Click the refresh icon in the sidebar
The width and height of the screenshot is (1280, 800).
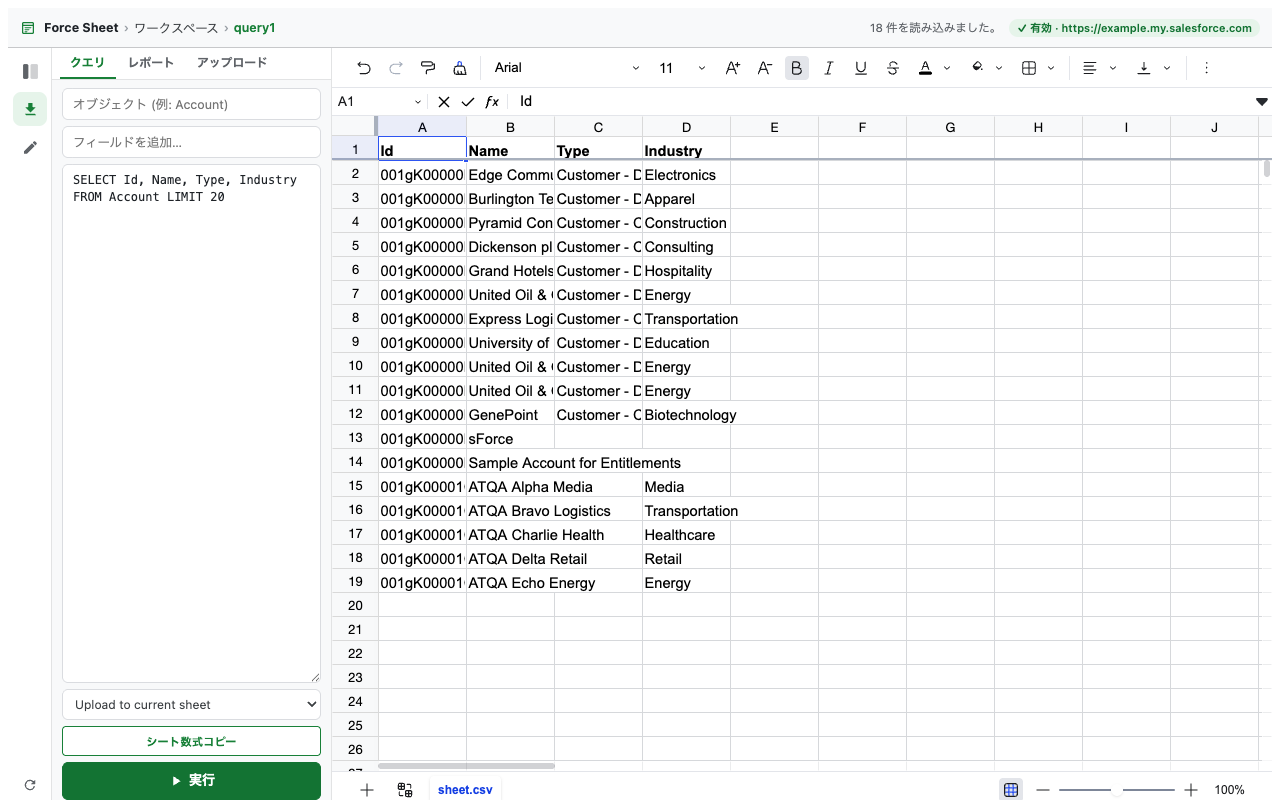(30, 785)
